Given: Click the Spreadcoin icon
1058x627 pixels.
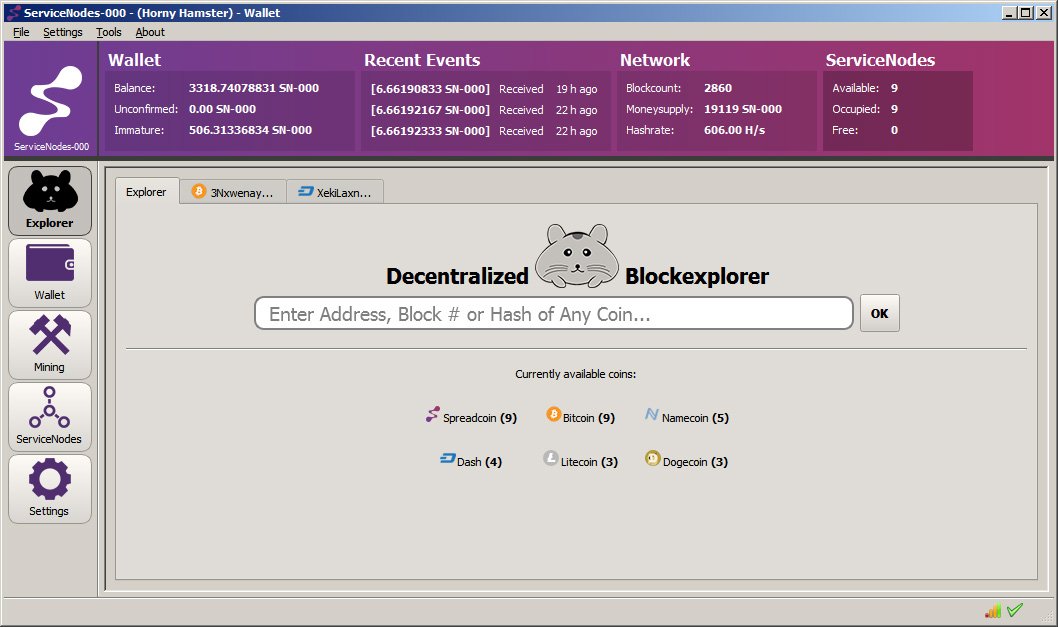Looking at the screenshot, I should point(433,414).
